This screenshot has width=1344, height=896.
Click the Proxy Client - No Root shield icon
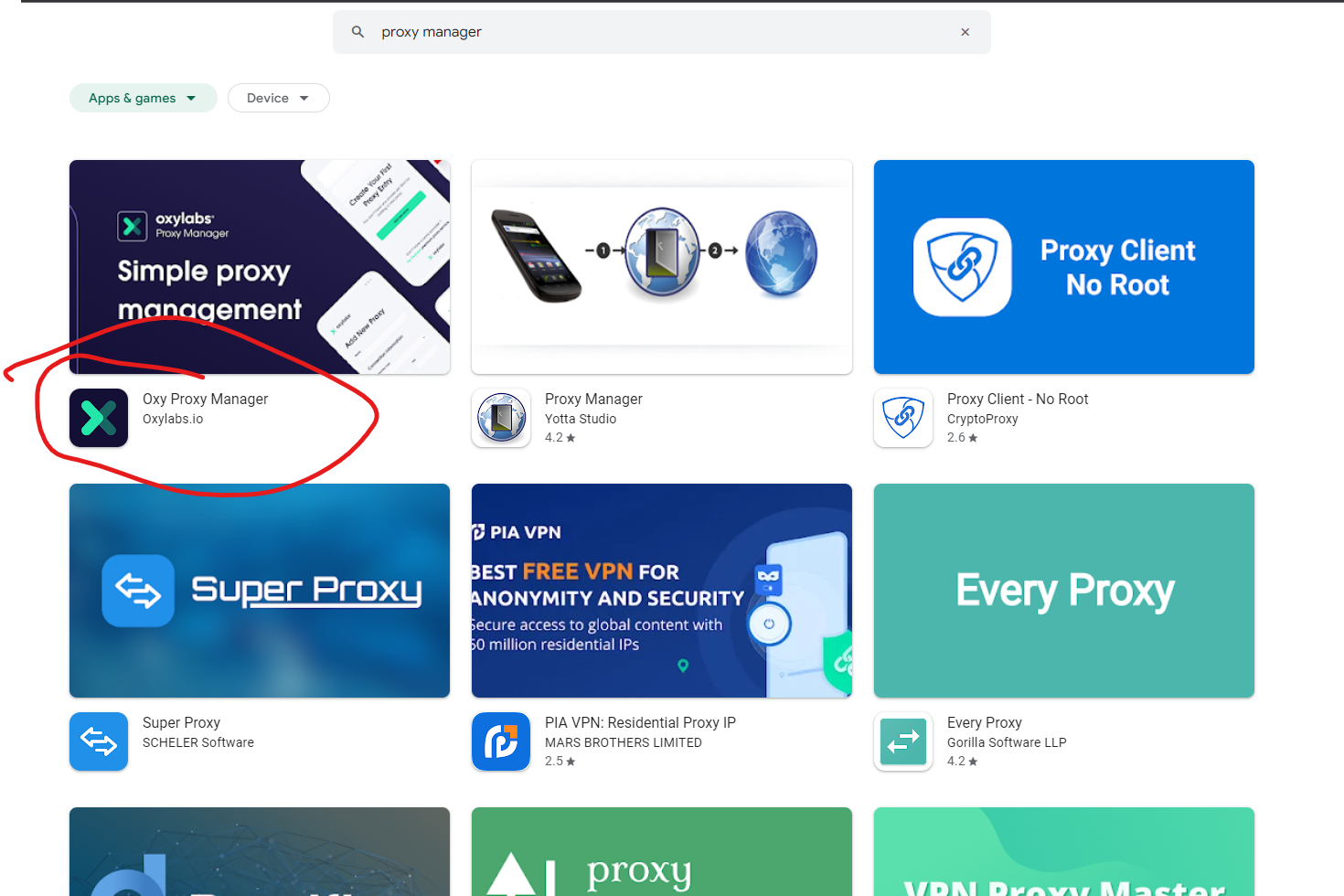[903, 418]
